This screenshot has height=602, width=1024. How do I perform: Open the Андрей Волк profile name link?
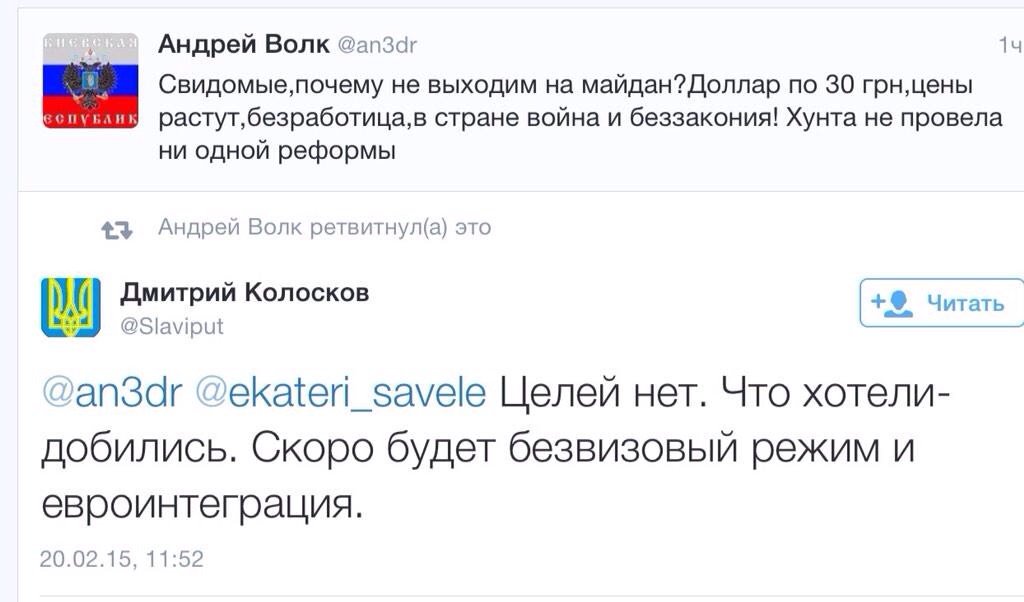click(244, 44)
